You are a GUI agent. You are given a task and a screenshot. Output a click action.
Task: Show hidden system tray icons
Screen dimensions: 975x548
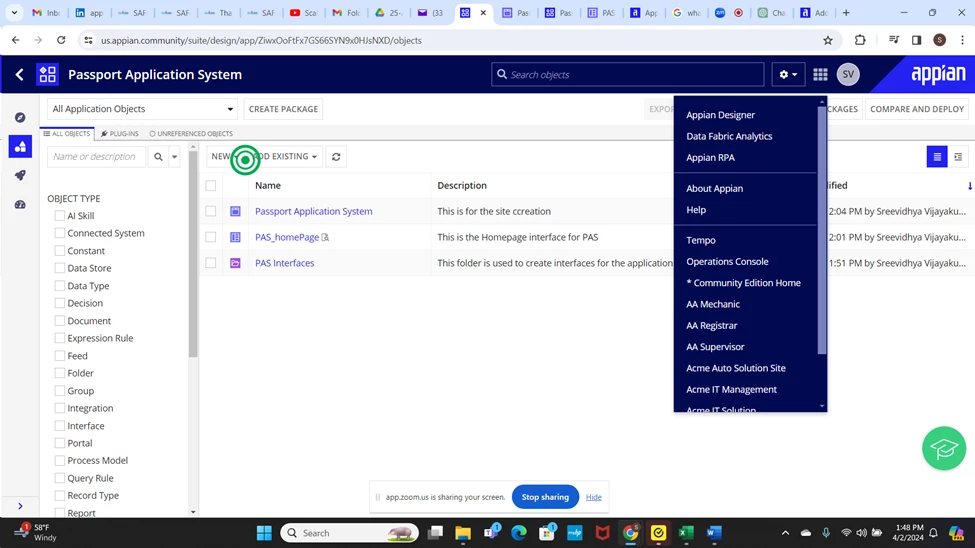(x=785, y=533)
